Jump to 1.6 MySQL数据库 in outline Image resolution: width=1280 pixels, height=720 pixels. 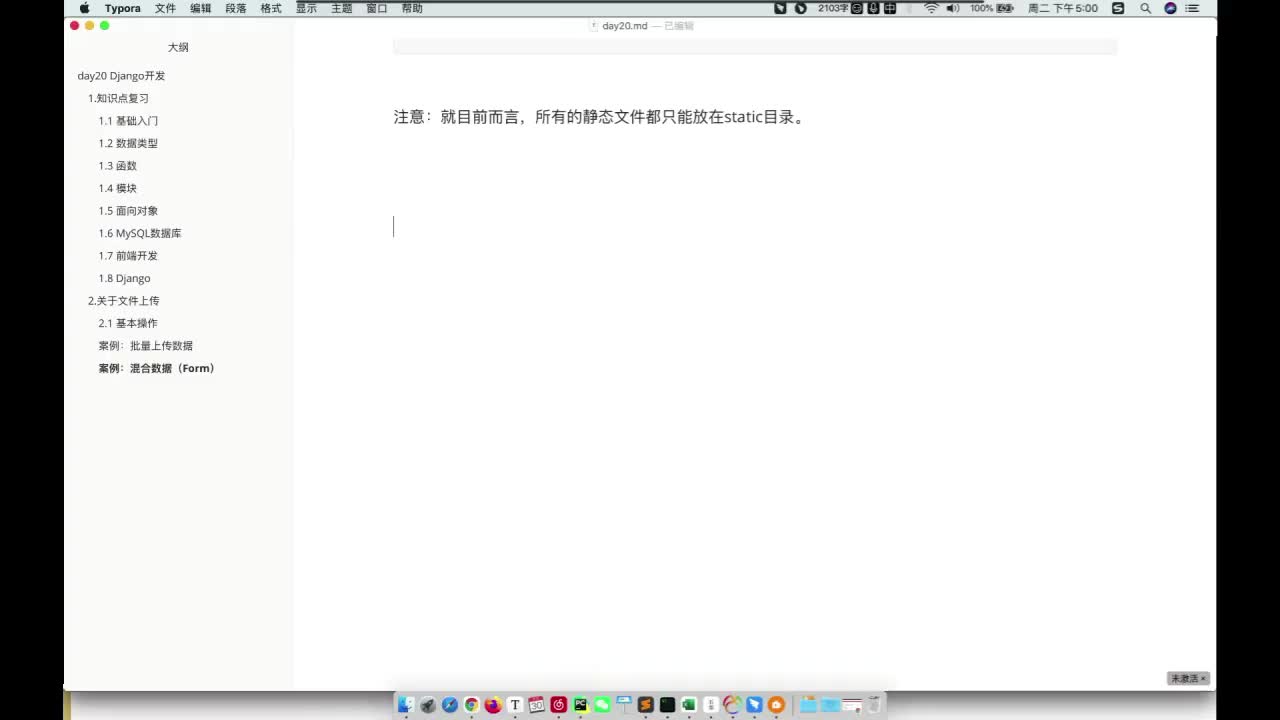[x=140, y=233]
